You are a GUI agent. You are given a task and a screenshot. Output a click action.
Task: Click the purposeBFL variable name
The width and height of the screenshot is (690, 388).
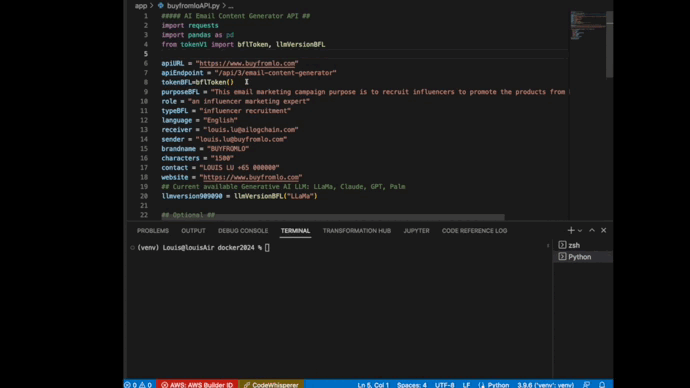click(180, 92)
